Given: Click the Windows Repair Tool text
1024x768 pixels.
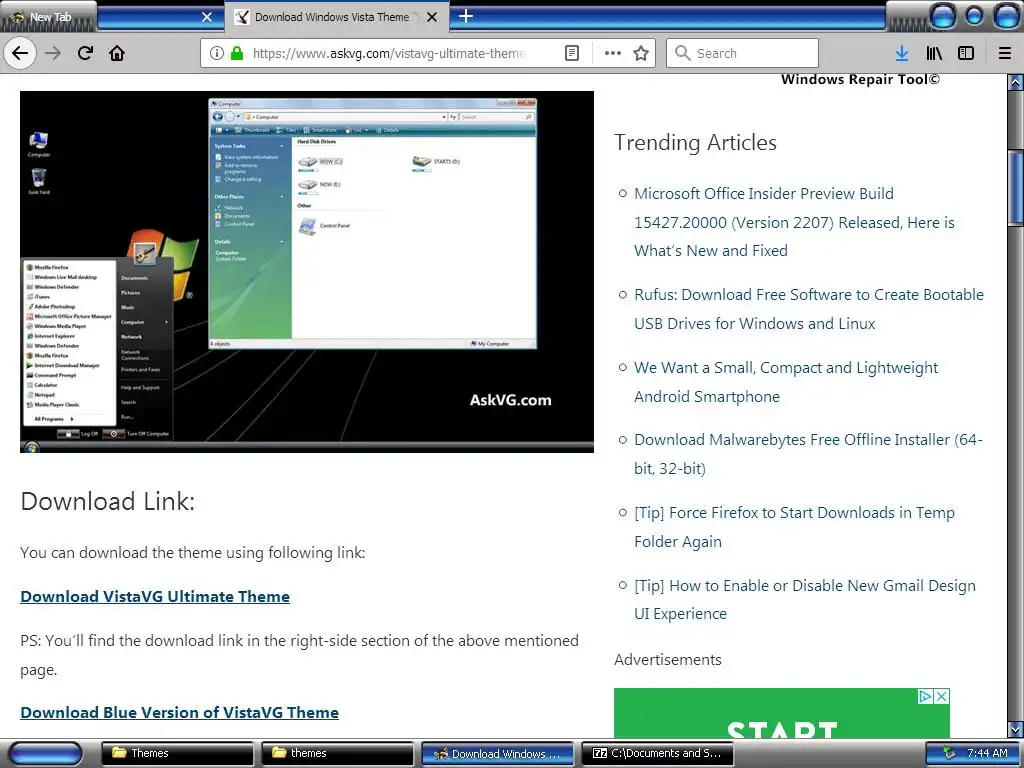Looking at the screenshot, I should pos(860,79).
